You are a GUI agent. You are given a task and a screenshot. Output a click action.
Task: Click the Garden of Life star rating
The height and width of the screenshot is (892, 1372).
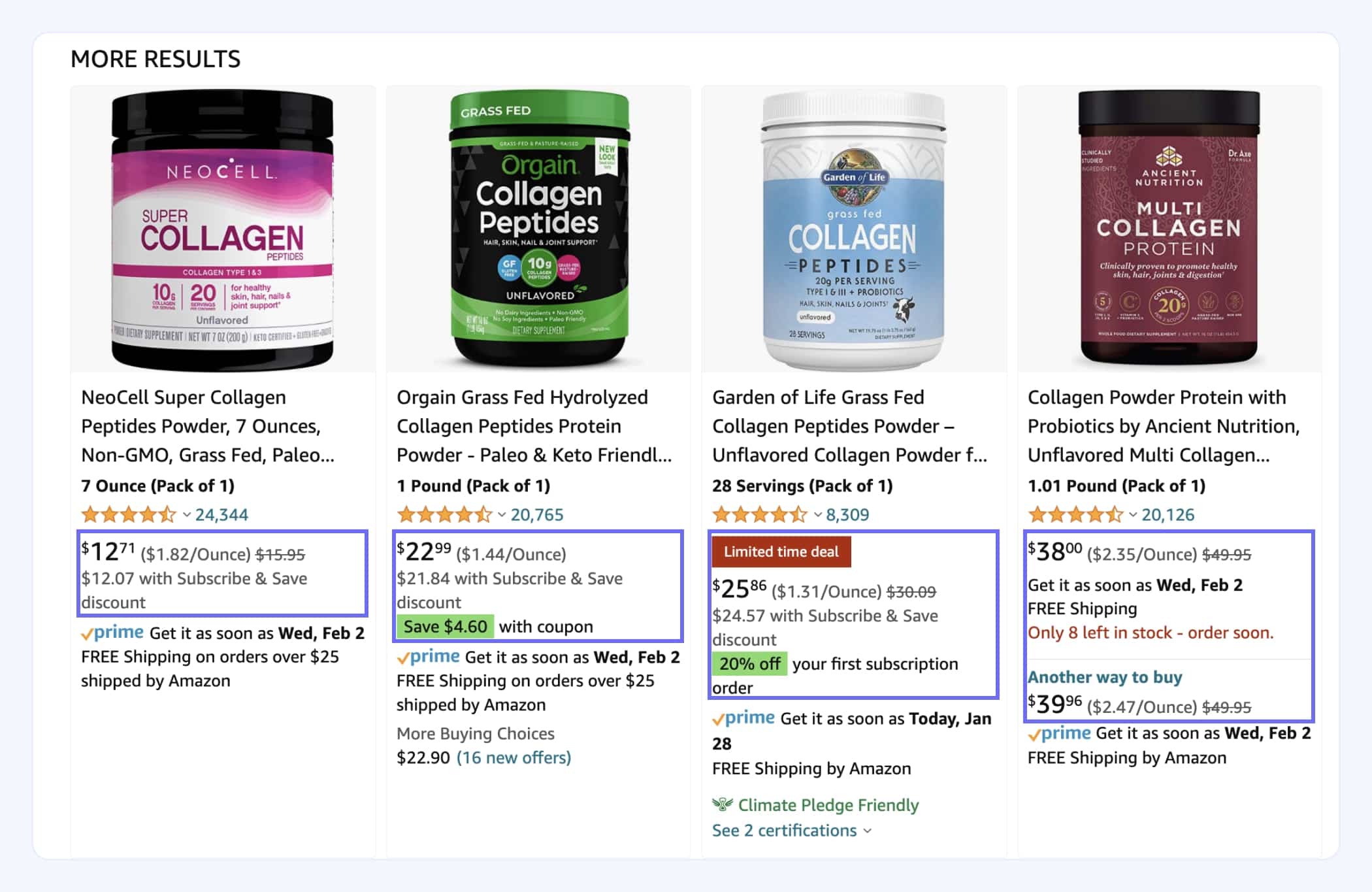[x=760, y=515]
